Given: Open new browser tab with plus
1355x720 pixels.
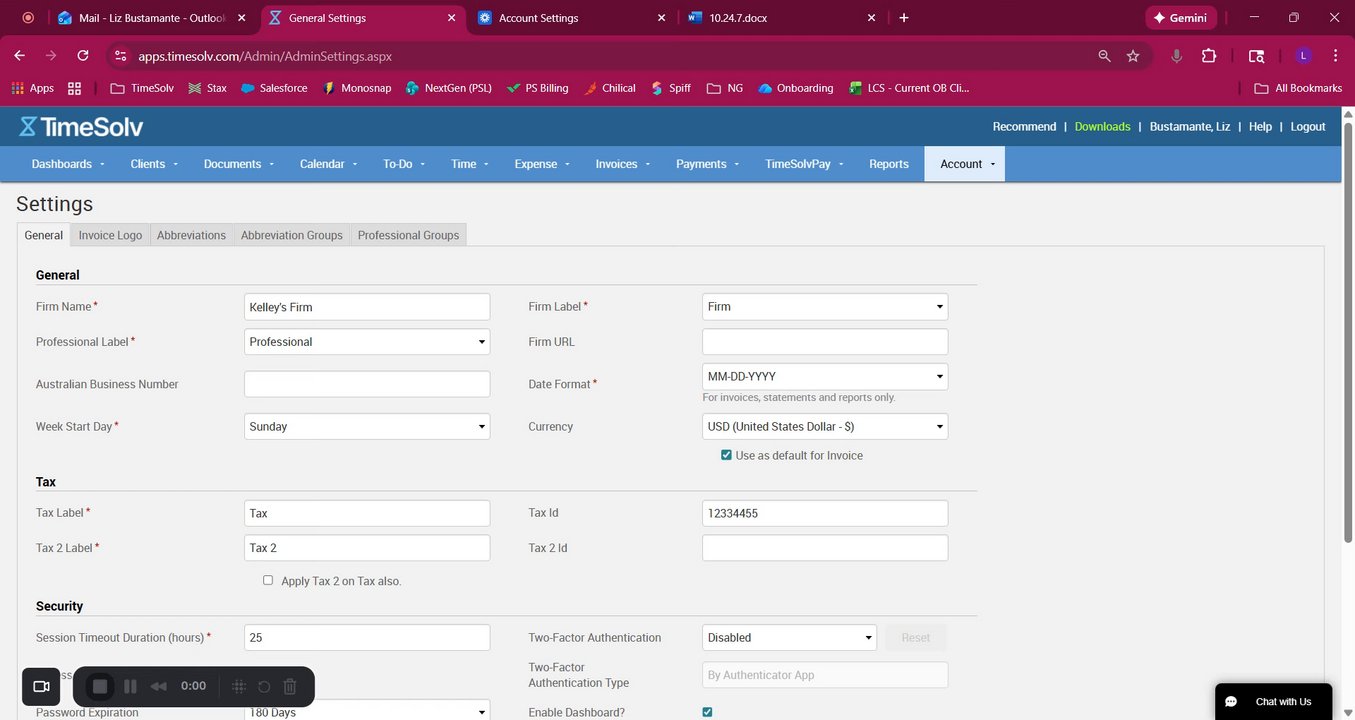Looking at the screenshot, I should pos(904,18).
